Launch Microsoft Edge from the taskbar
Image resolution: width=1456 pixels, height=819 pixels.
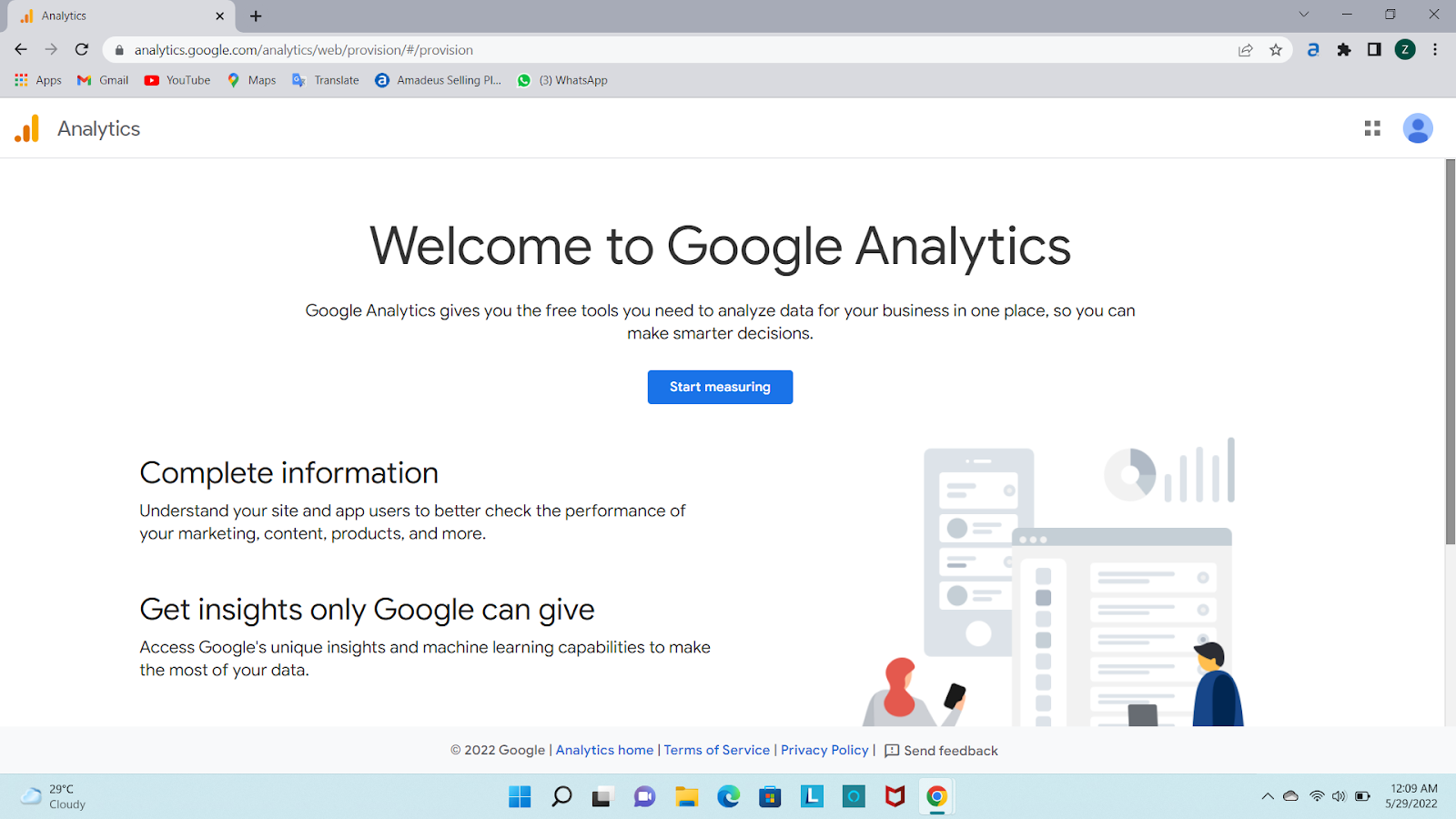coord(728,797)
